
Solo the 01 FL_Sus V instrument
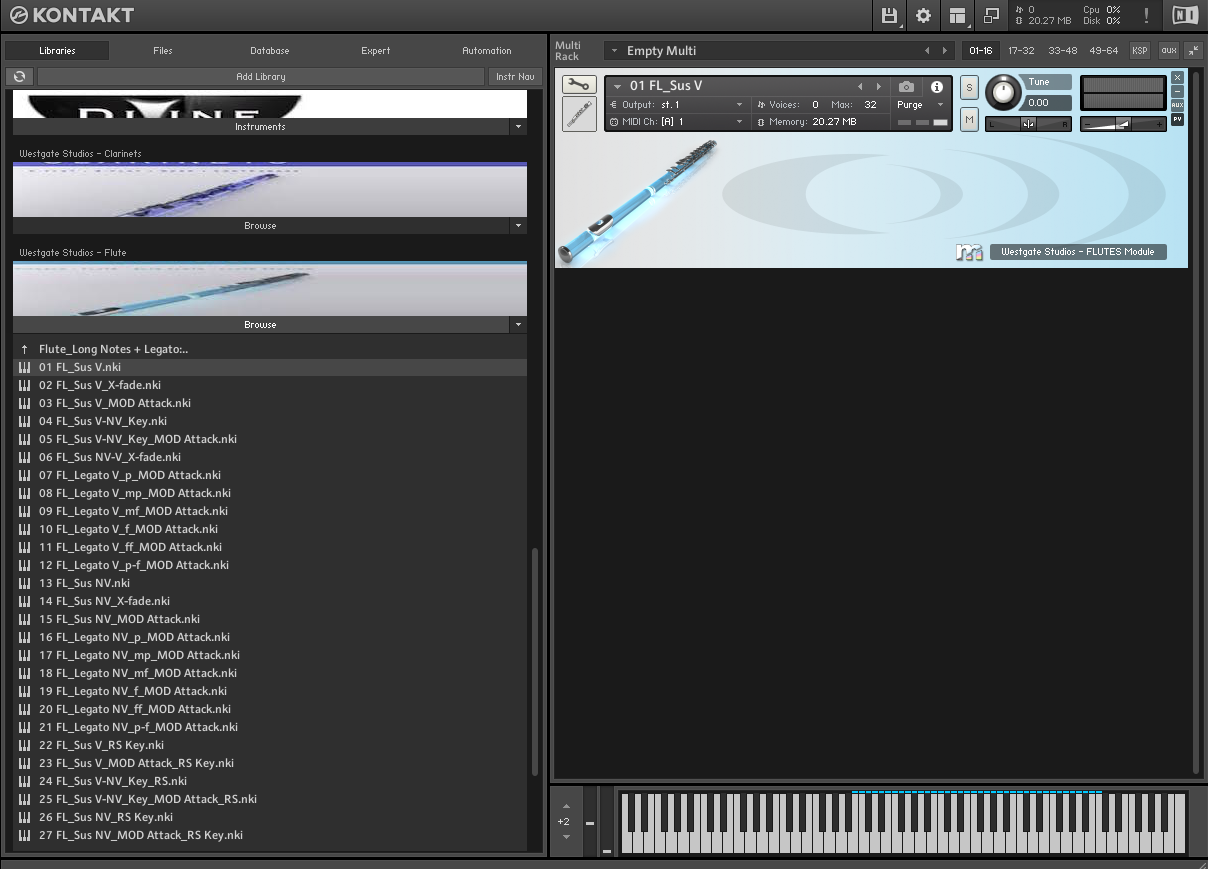(x=969, y=88)
